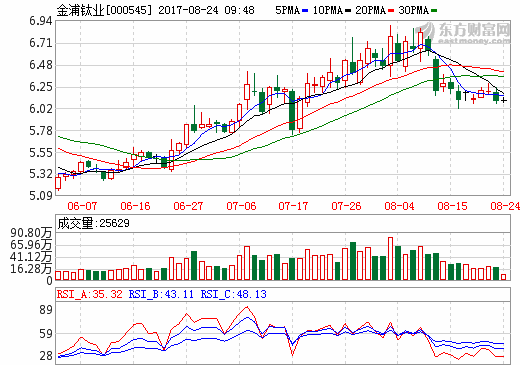
Task: Click the 5PMA legend label
Action: click(x=287, y=10)
